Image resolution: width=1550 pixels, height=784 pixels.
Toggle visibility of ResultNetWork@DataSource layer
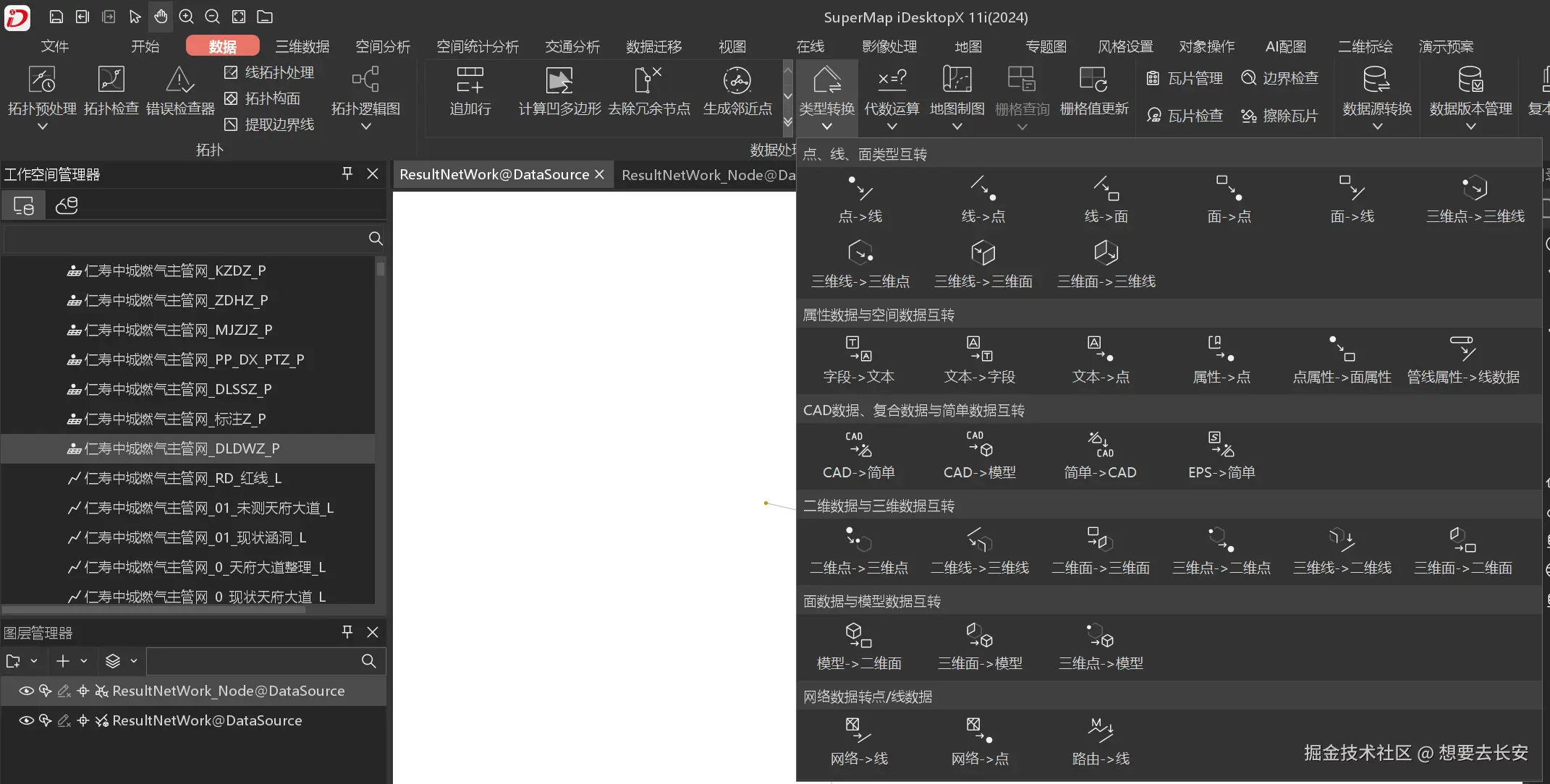26,720
